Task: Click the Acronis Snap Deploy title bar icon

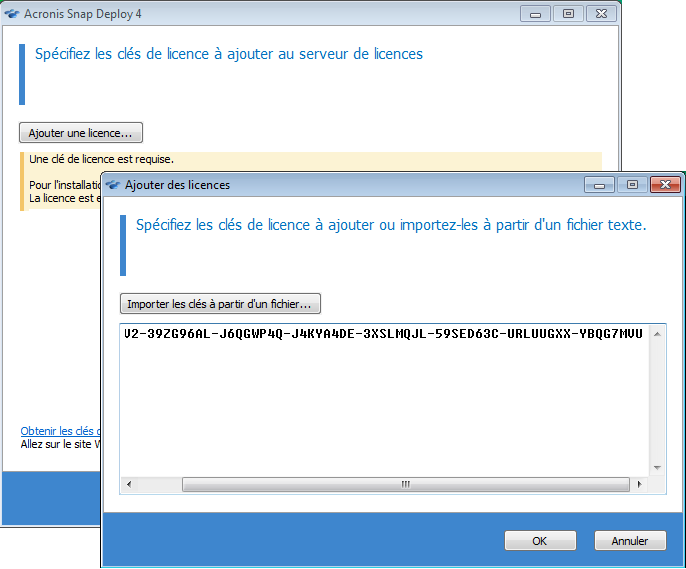Action: click(12, 13)
